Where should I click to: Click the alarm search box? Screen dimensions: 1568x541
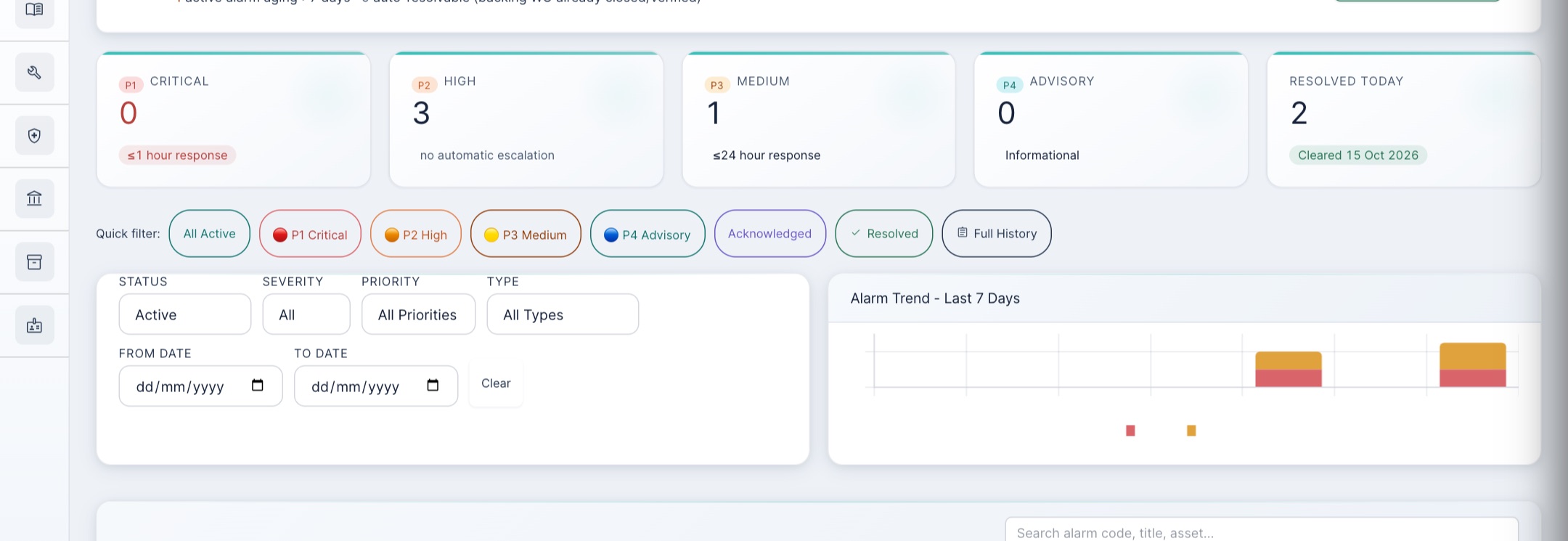pos(1262,530)
